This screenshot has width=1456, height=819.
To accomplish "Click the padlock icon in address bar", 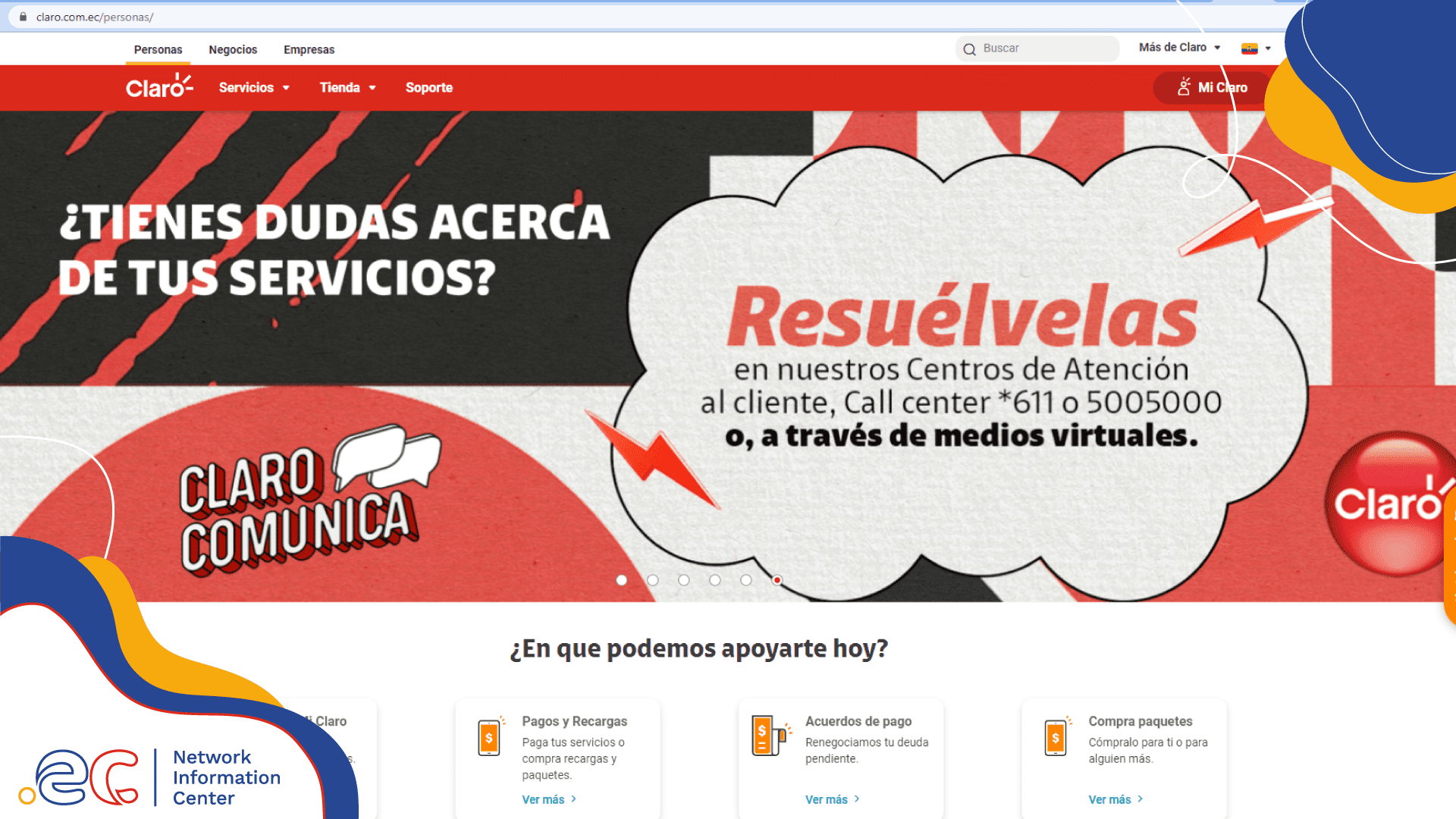I will (x=23, y=17).
